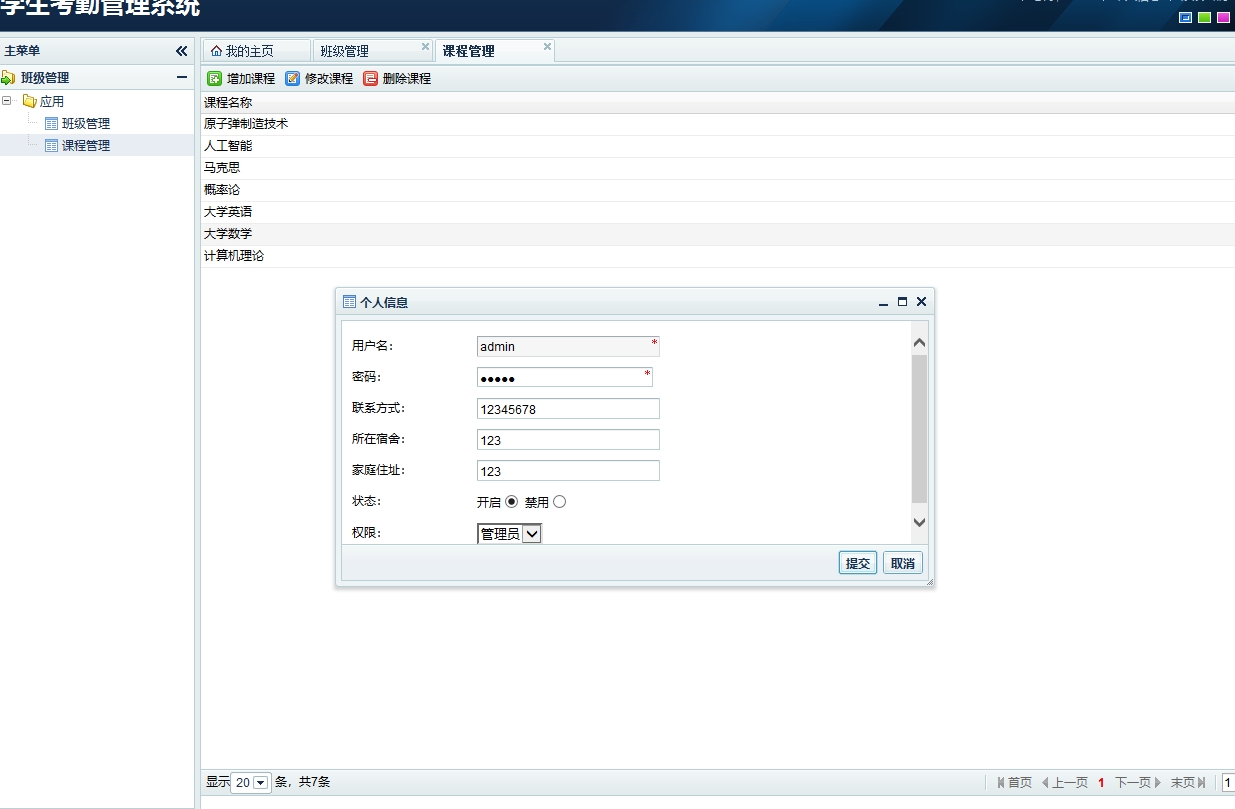The image size is (1235, 809).
Task: Minimize the 个人信息 dialog
Action: [x=883, y=302]
